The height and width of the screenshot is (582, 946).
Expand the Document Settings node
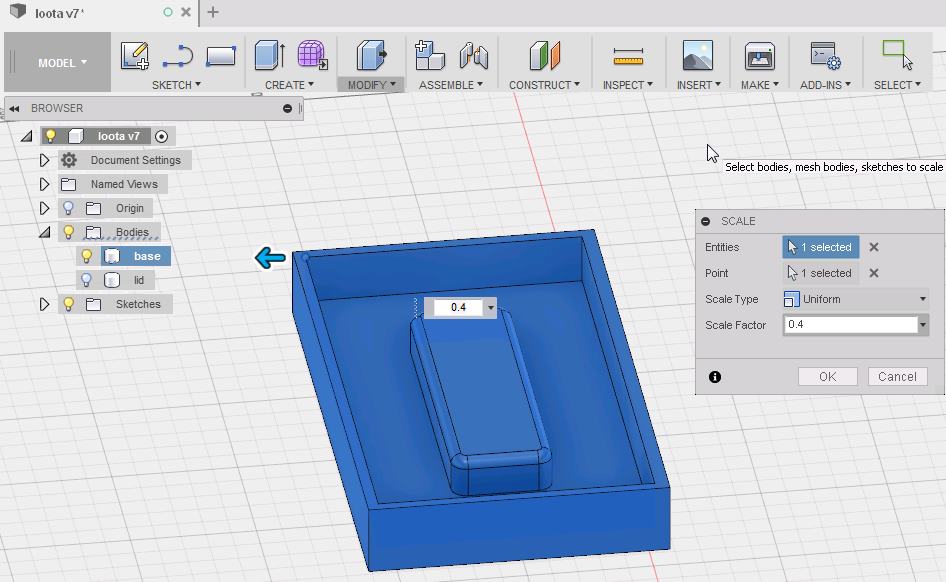coord(44,160)
